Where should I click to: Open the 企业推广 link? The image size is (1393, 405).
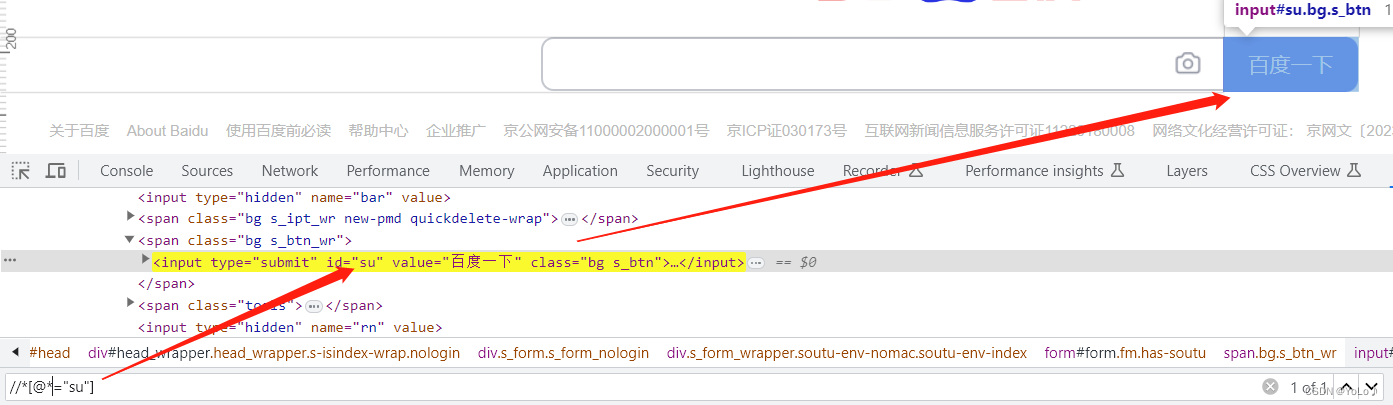pos(456,131)
